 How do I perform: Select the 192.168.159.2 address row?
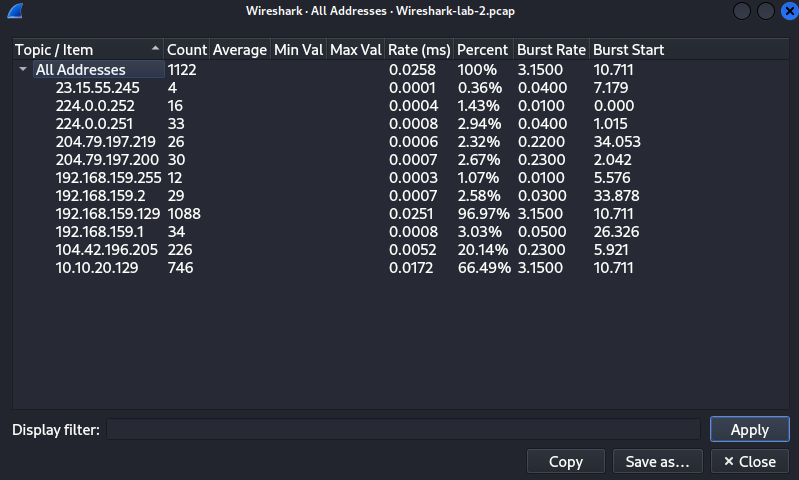(x=401, y=196)
